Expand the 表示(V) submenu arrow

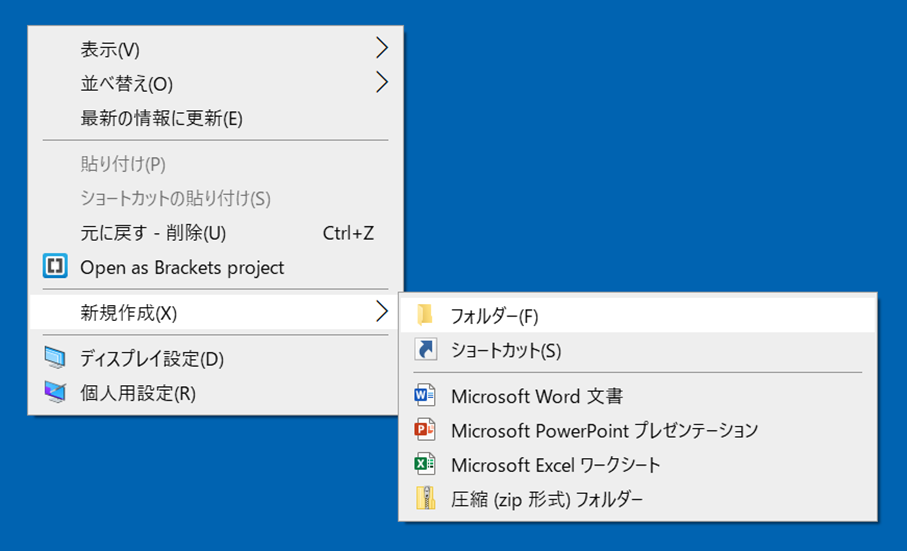(381, 48)
